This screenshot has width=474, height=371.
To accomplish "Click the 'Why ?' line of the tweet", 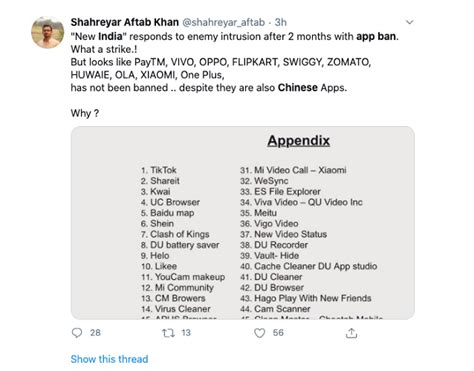I will click(x=85, y=113).
